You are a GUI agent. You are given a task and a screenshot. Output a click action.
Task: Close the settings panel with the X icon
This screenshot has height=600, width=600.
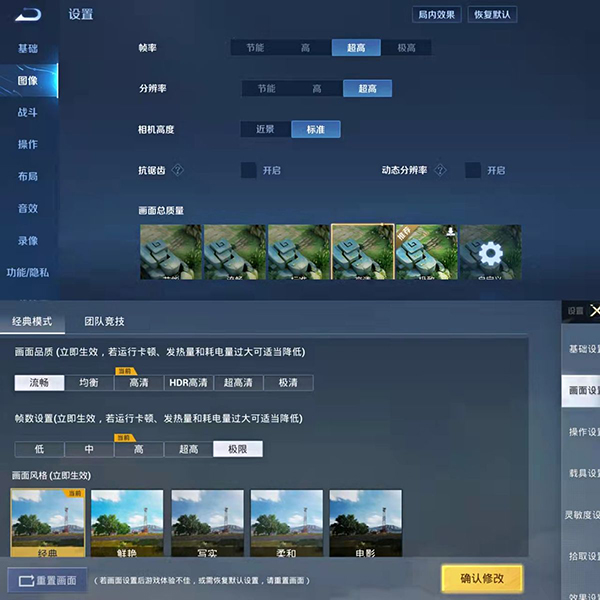[595, 311]
